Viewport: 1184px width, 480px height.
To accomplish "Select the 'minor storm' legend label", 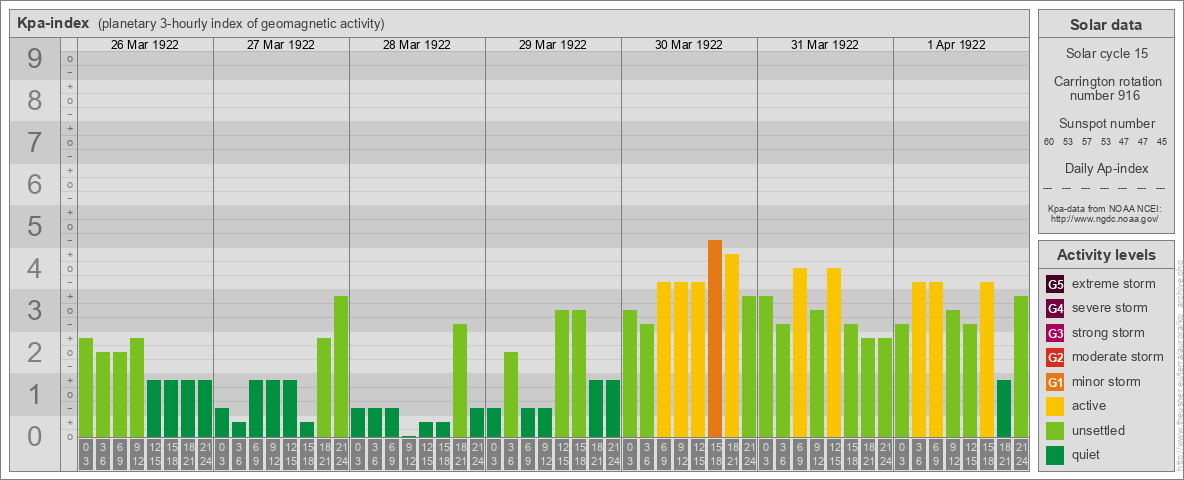I will [1106, 381].
